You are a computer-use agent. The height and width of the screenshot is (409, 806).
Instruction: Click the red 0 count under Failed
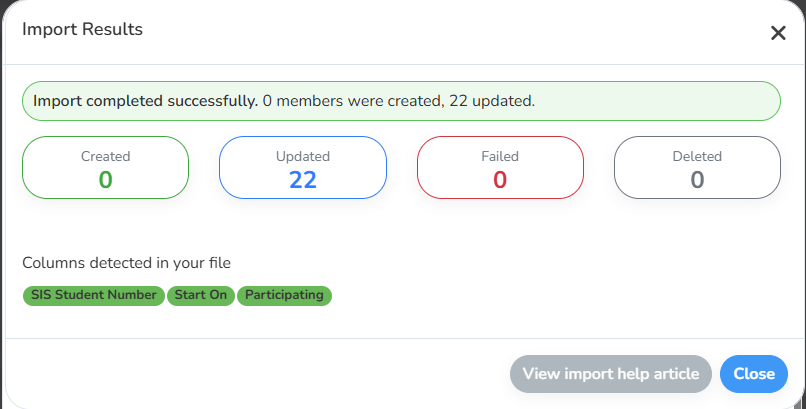point(500,180)
